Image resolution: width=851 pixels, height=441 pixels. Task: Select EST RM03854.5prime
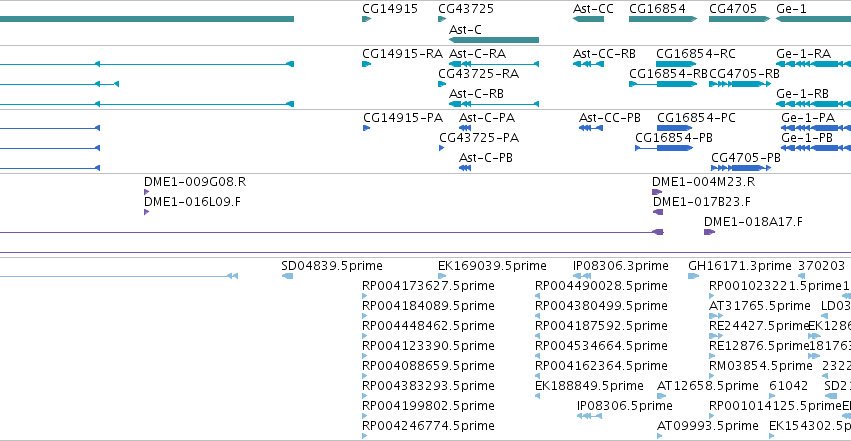(x=712, y=376)
